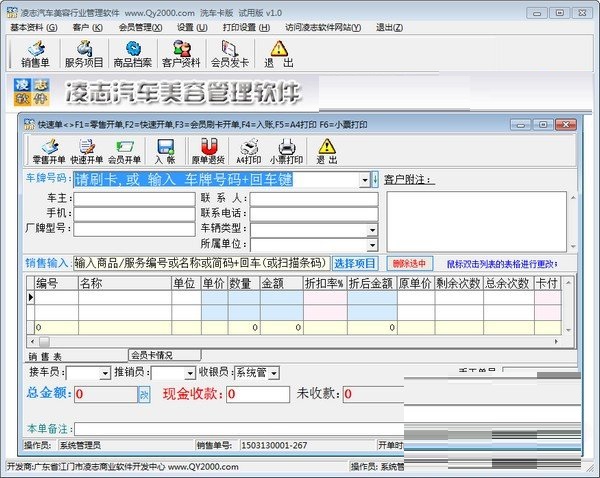Viewport: 600px width, 478px height.
Task: Switch to the 会员卡情况 tab
Action: point(165,355)
